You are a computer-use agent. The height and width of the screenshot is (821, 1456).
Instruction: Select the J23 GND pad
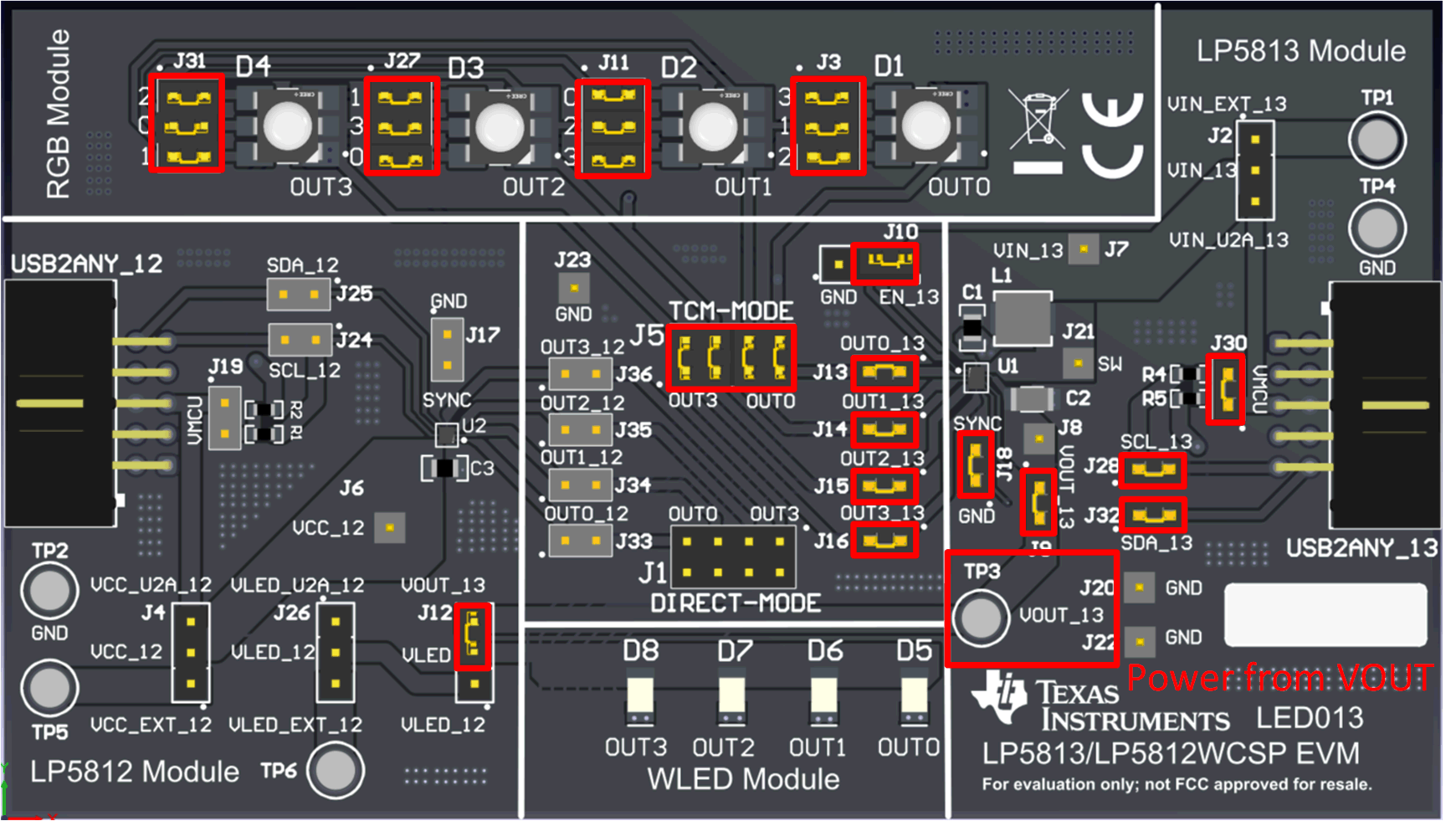574,288
